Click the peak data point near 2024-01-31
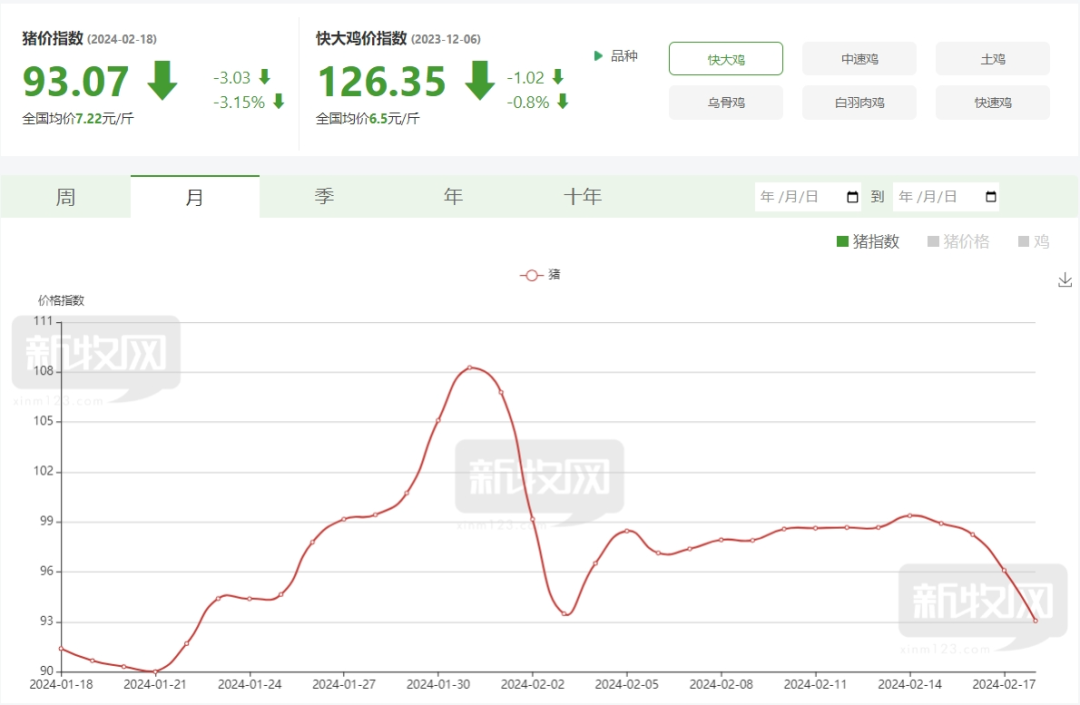 click(x=470, y=368)
